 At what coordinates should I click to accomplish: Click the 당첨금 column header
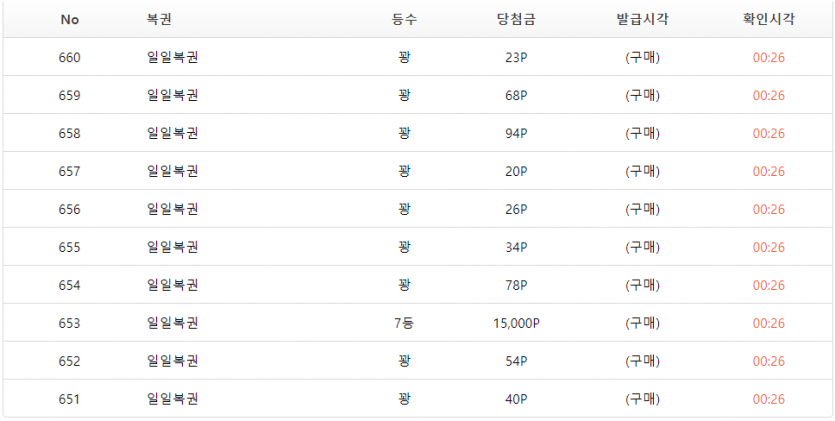515,20
